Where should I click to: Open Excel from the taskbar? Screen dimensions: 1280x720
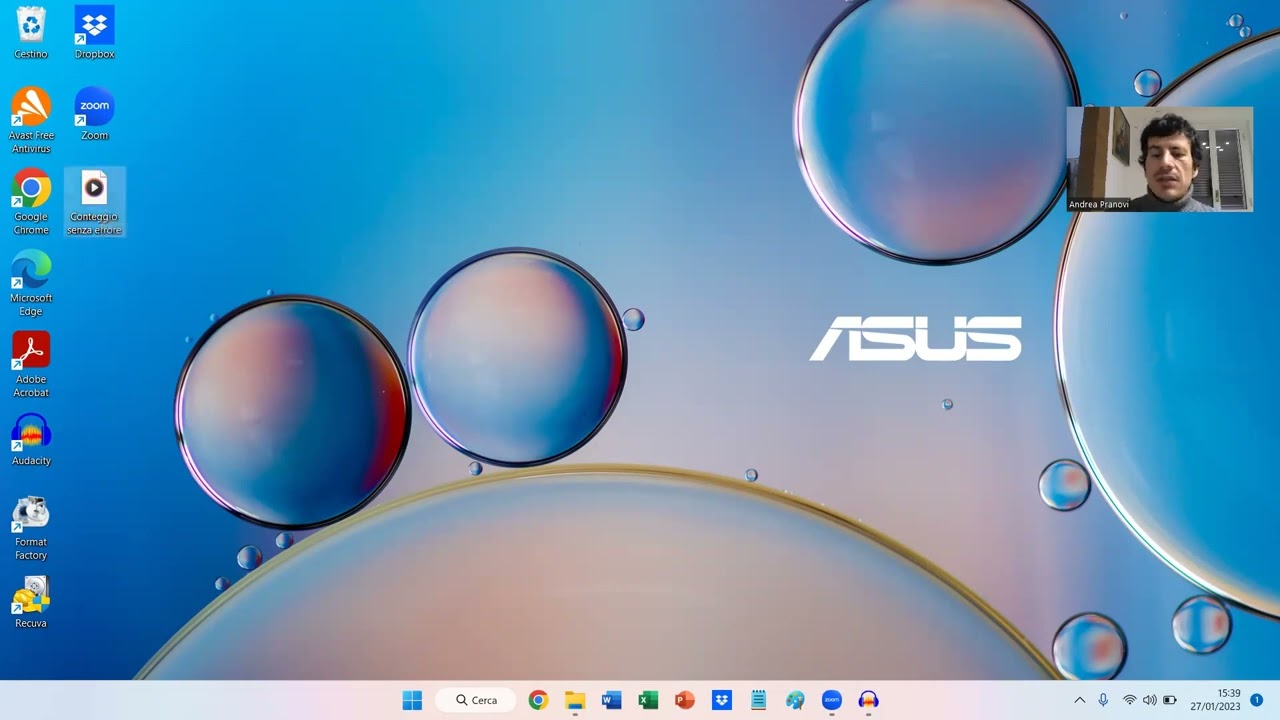point(648,700)
